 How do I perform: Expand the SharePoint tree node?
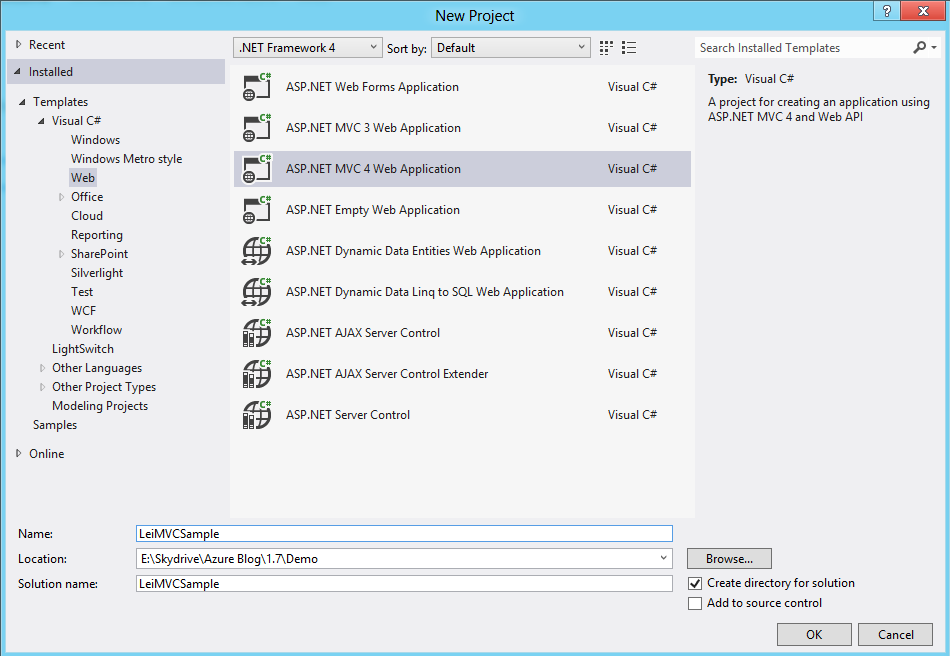(61, 254)
